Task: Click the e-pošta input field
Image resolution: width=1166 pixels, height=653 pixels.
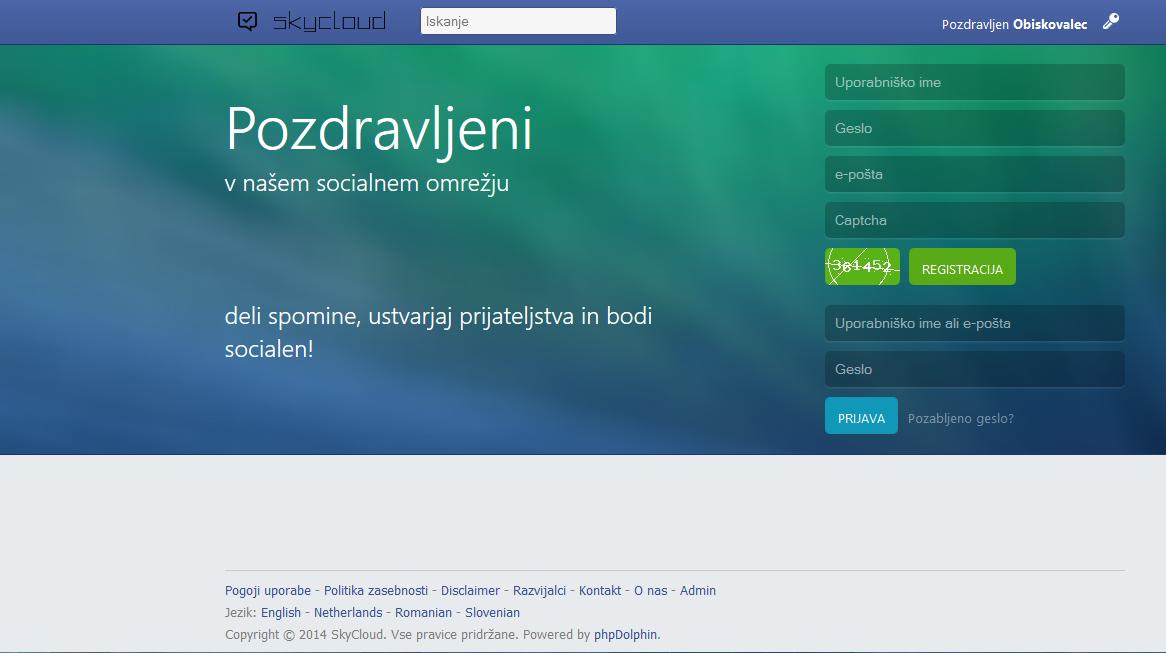Action: tap(974, 174)
